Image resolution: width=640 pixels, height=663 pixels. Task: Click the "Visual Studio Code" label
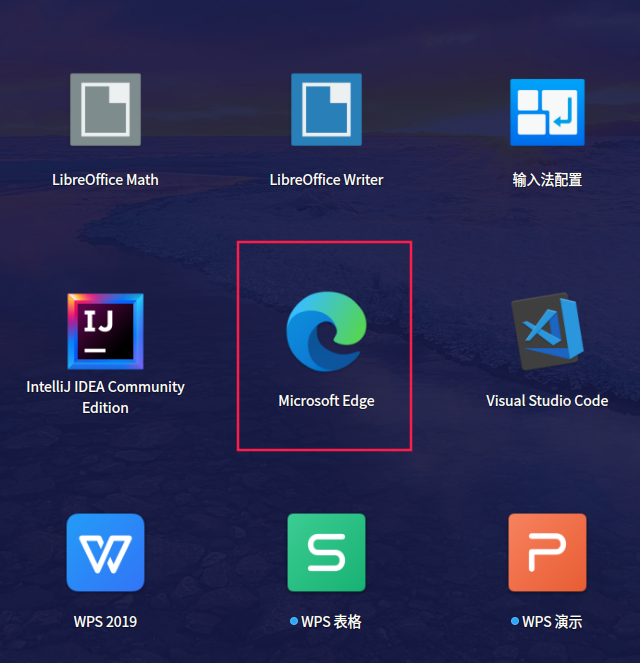tap(547, 401)
